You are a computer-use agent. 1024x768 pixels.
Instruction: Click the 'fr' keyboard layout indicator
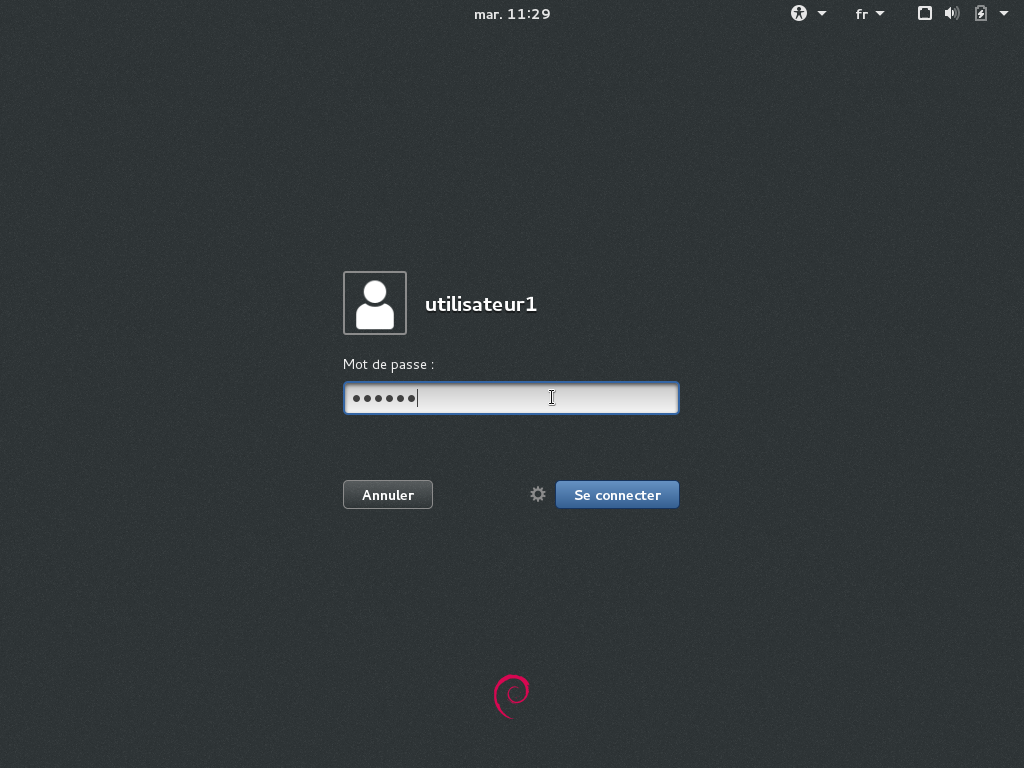[x=861, y=14]
